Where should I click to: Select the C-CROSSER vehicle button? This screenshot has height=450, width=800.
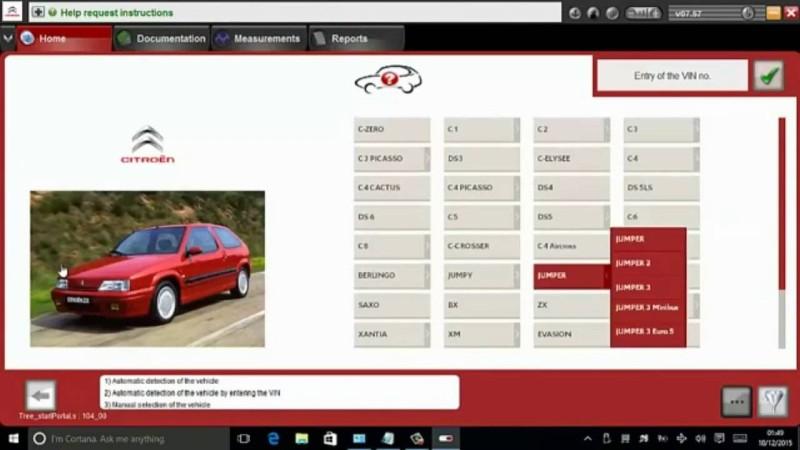click(482, 246)
